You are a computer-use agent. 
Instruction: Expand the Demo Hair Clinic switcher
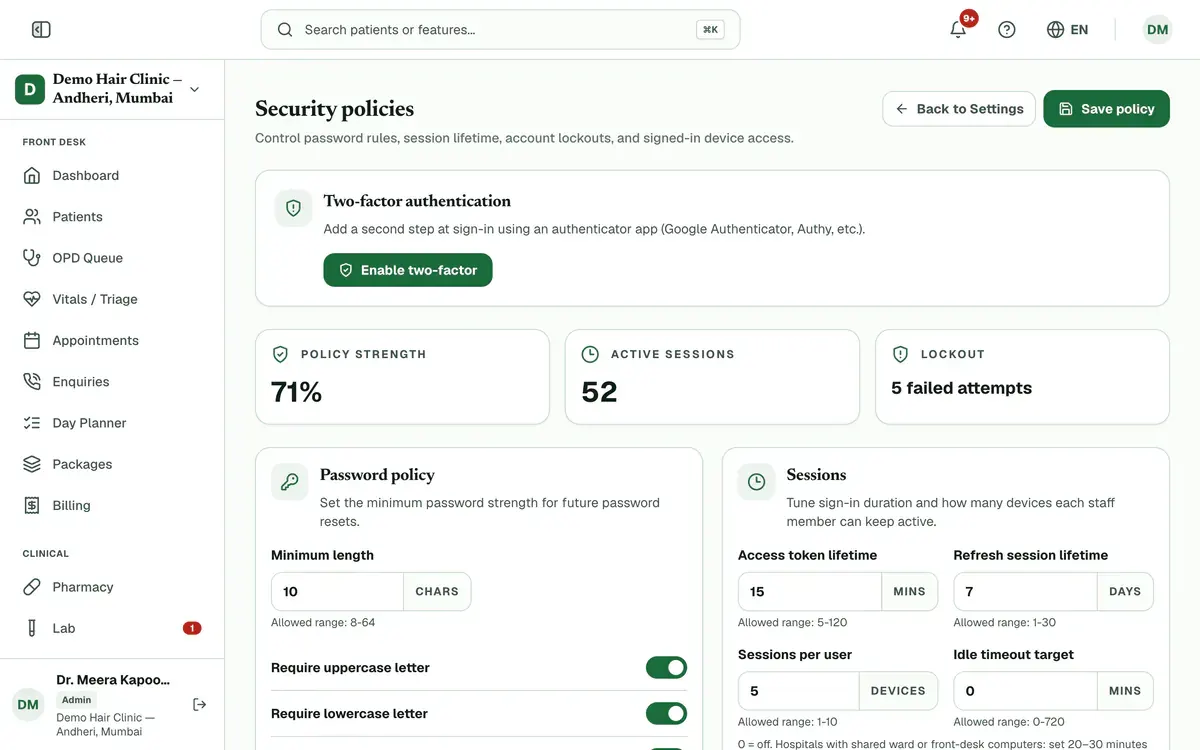(x=112, y=89)
